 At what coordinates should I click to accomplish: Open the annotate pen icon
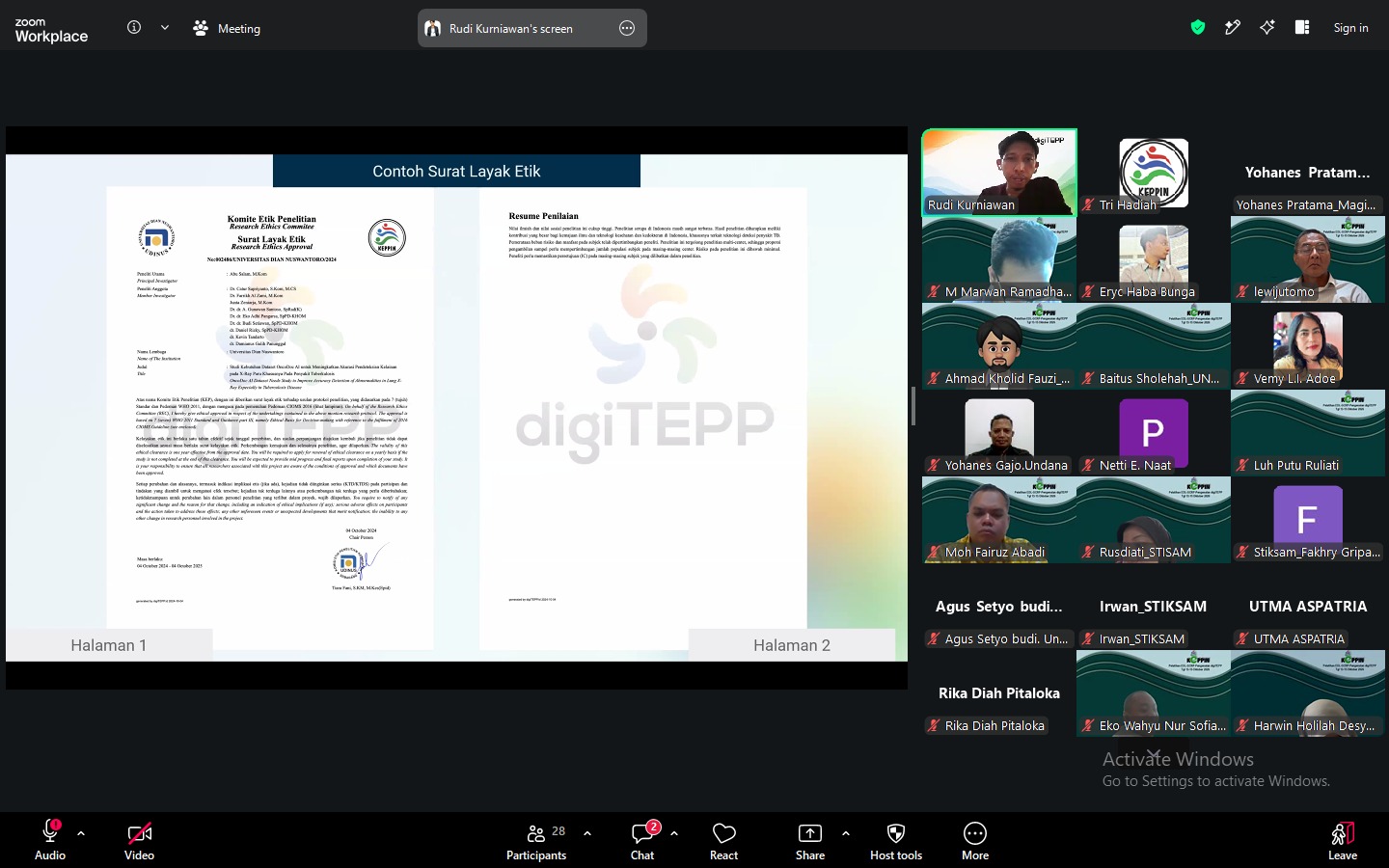coord(1233,27)
